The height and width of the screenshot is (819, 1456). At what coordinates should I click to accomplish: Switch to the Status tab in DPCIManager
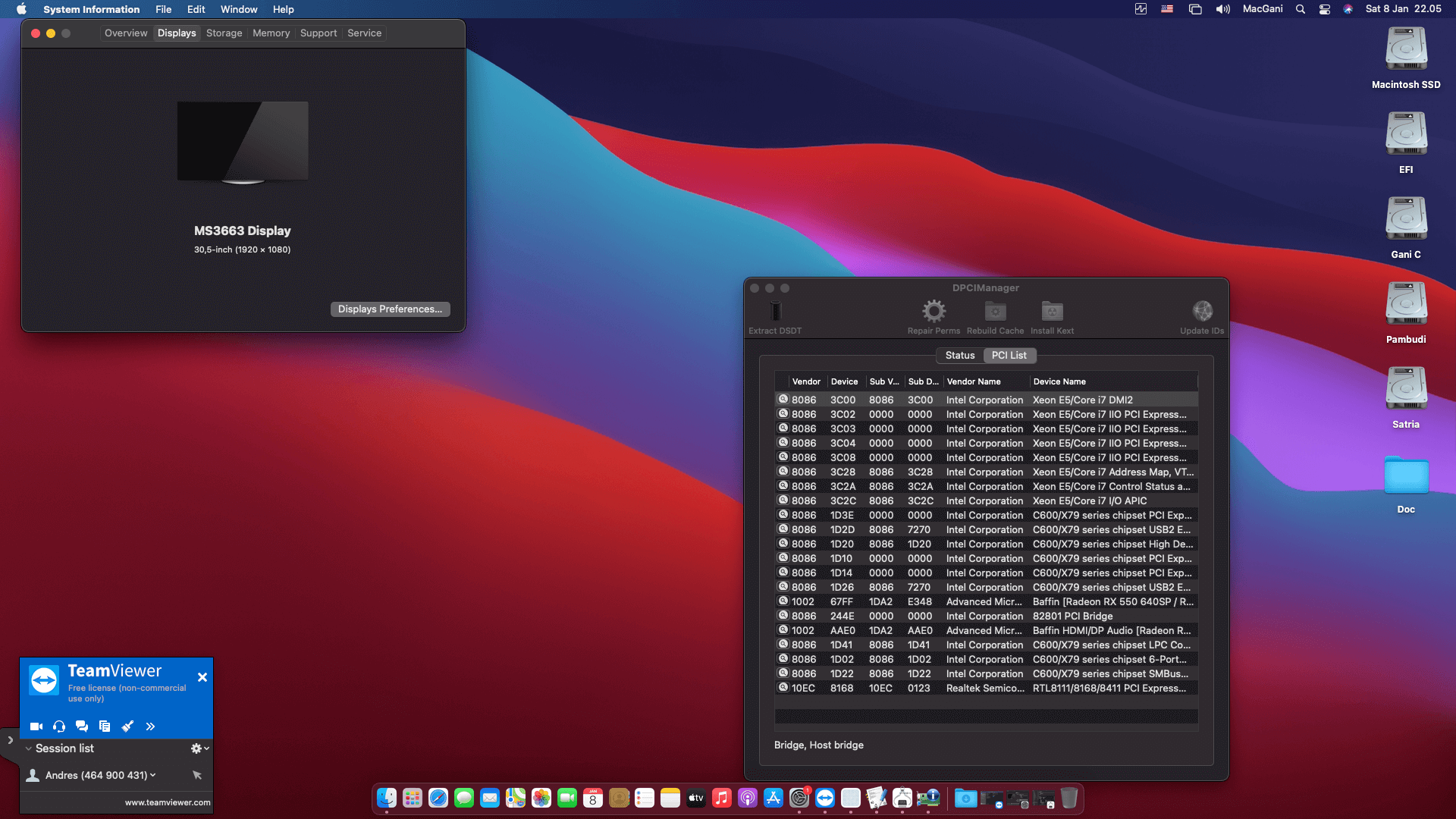pyautogui.click(x=960, y=355)
